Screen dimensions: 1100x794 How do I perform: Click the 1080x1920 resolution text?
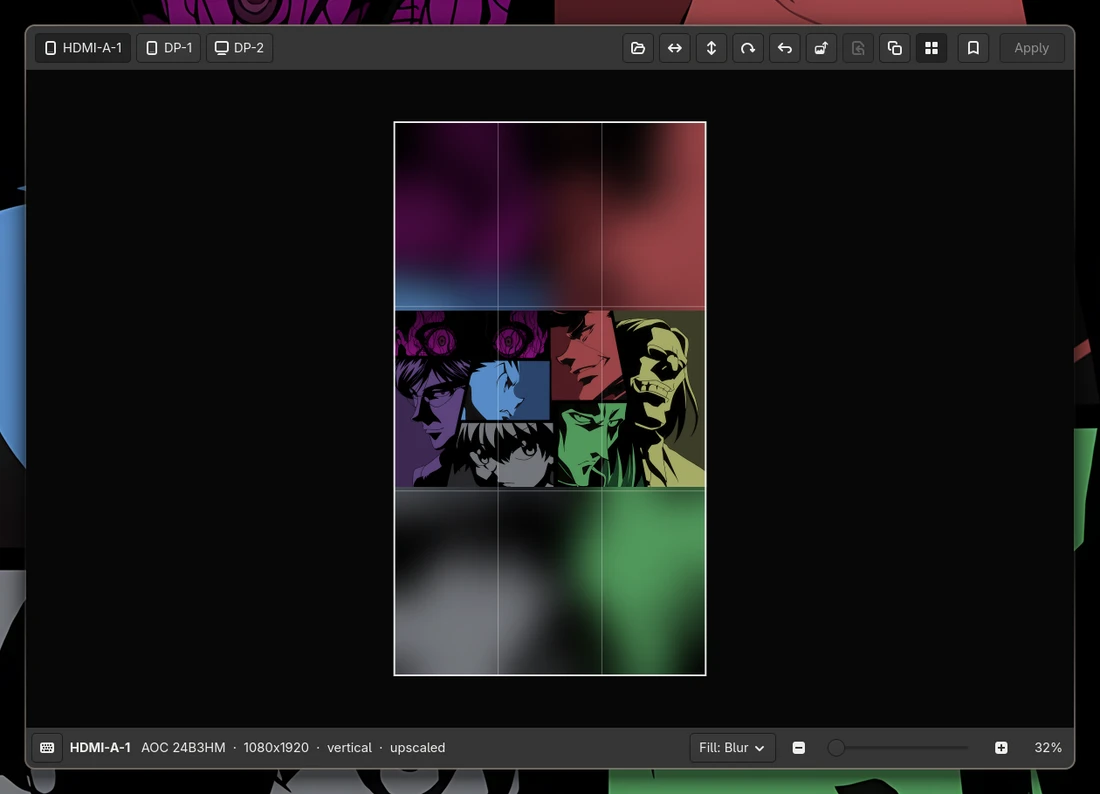pyautogui.click(x=276, y=748)
